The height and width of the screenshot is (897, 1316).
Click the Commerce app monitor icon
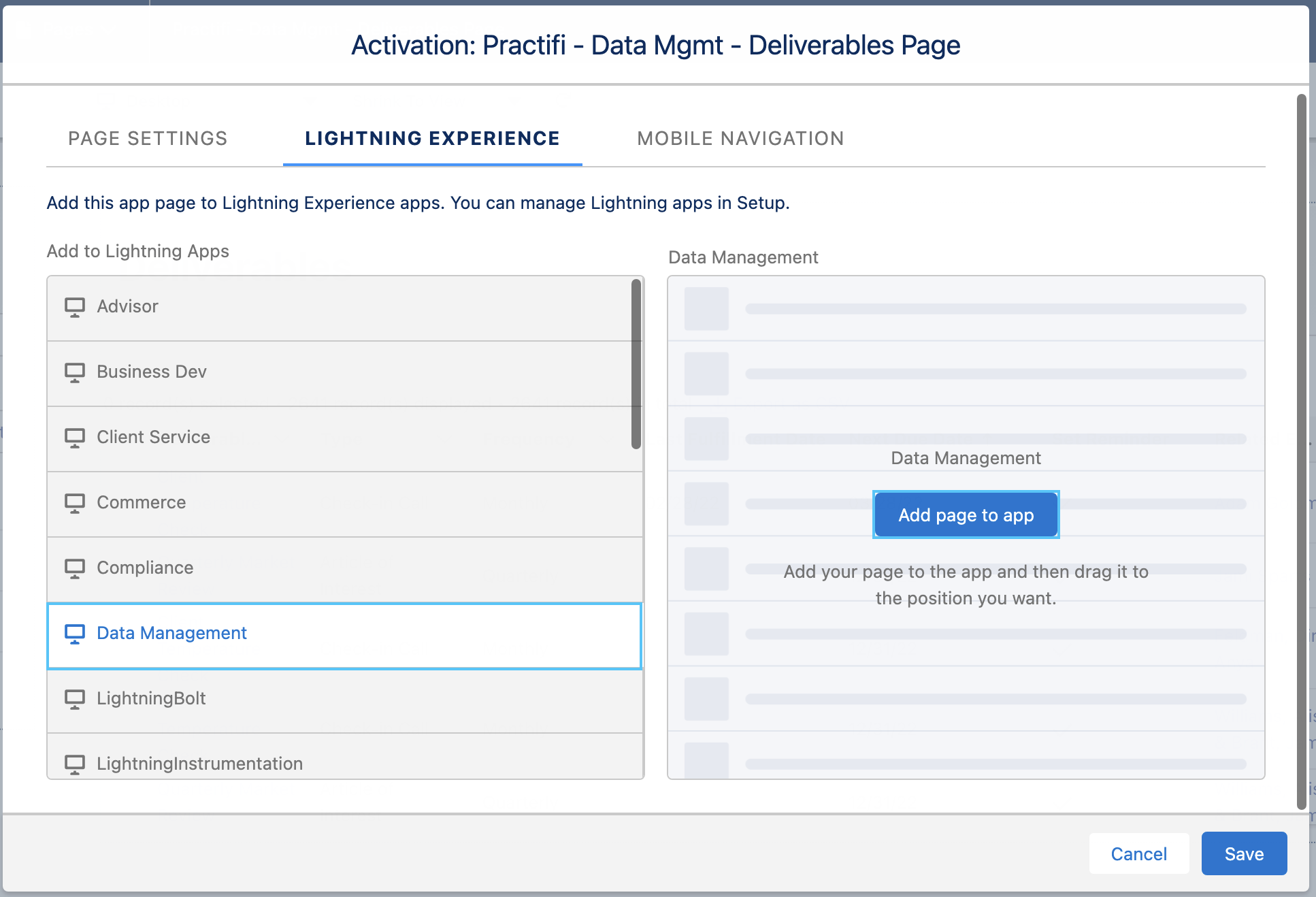(x=75, y=503)
